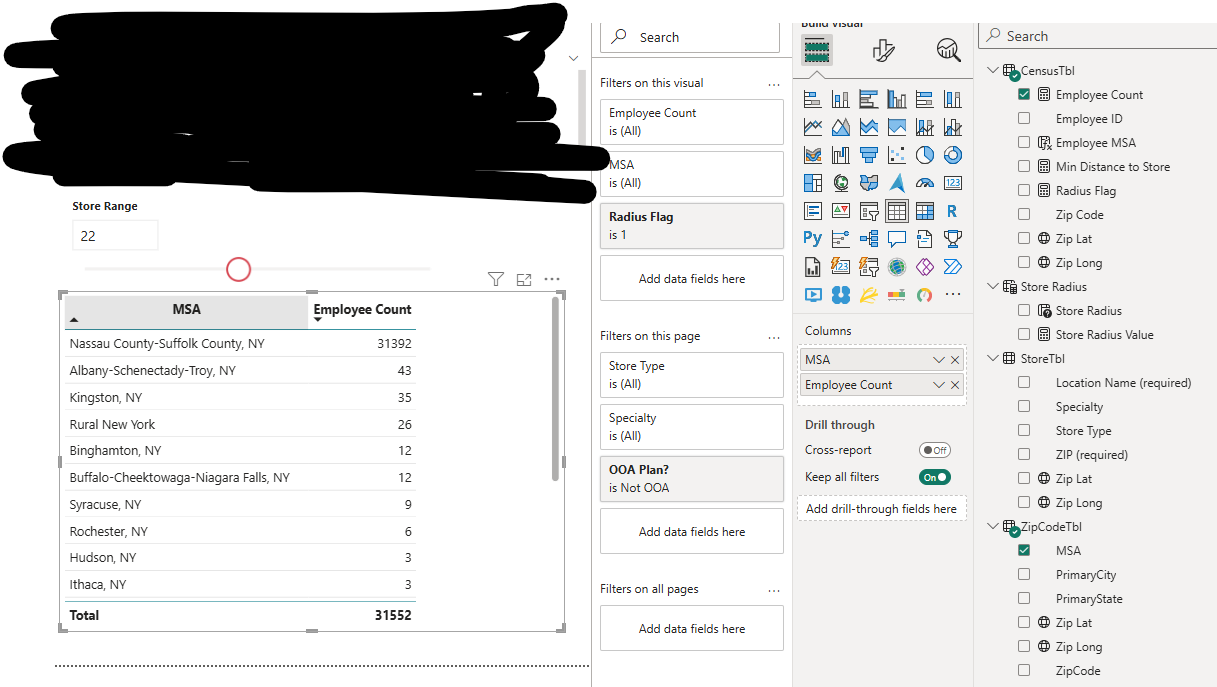Viewport: 1217px width, 687px height.
Task: Enter focus mode on the table visual
Action: [523, 279]
